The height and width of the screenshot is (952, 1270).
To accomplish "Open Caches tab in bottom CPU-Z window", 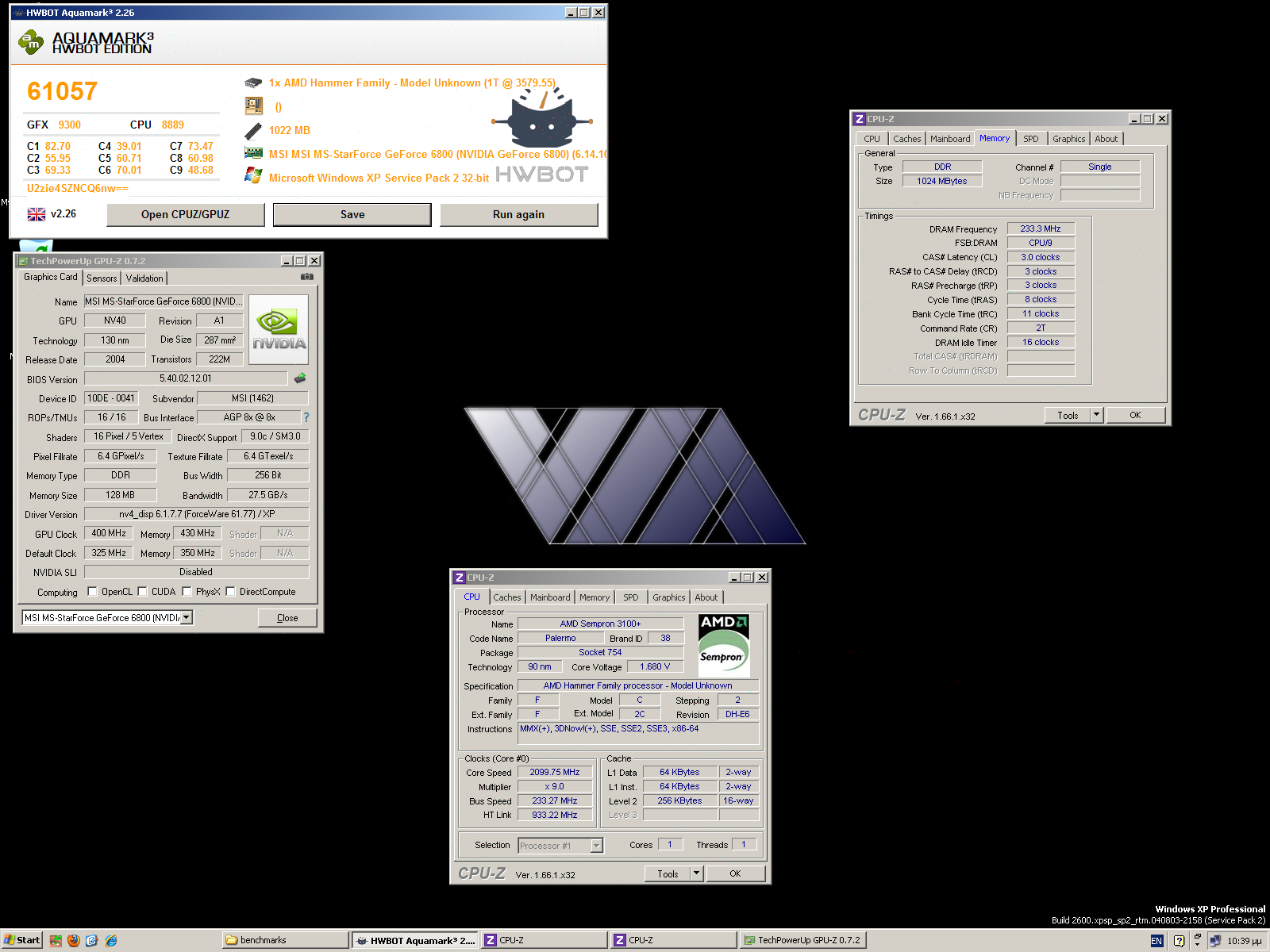I will coord(507,597).
